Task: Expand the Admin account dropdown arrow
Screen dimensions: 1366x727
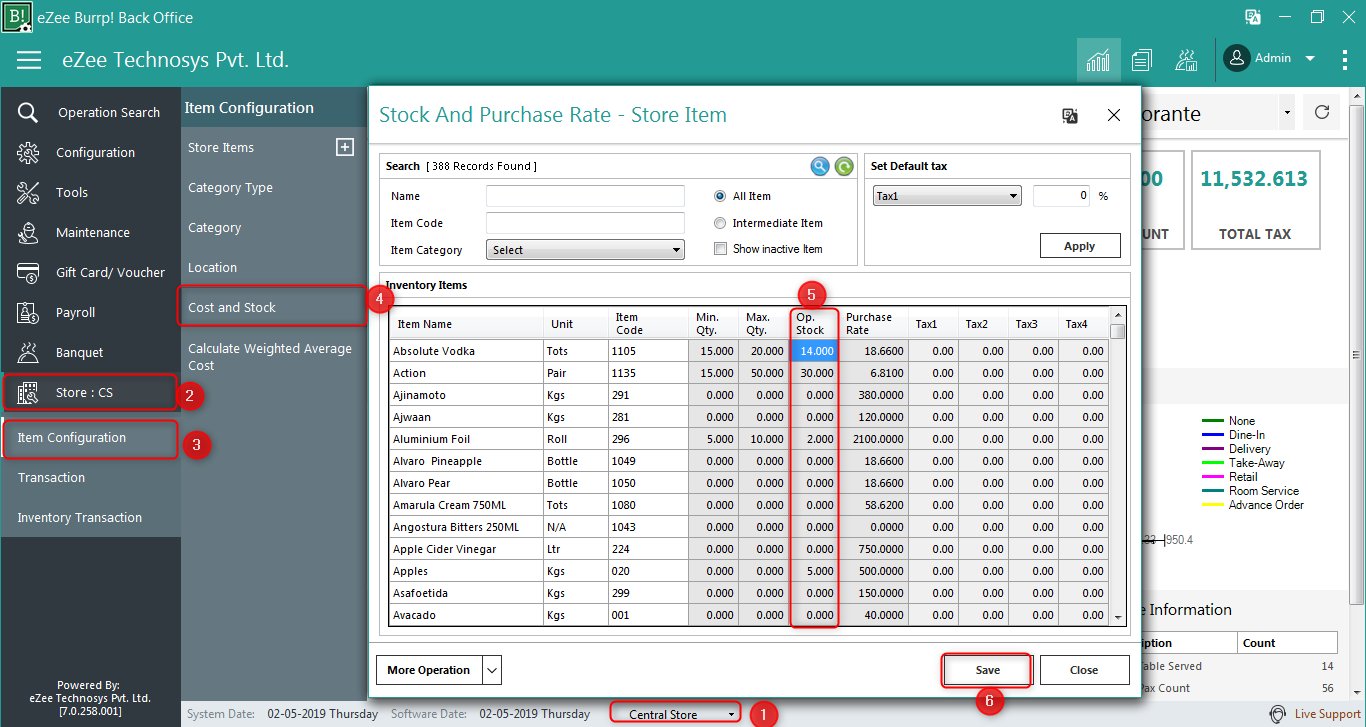Action: (x=1310, y=59)
